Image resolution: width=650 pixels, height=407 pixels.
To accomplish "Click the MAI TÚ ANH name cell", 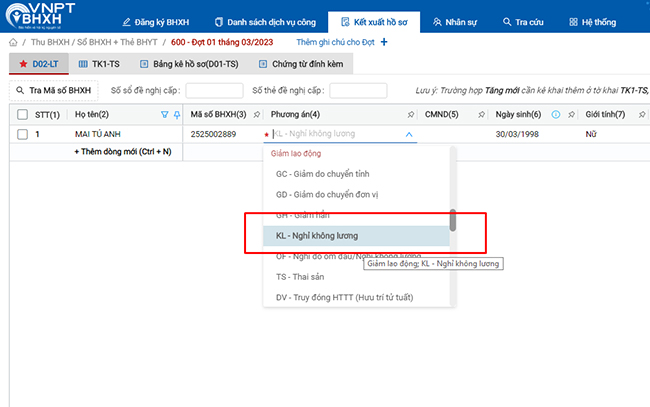I will [x=98, y=134].
